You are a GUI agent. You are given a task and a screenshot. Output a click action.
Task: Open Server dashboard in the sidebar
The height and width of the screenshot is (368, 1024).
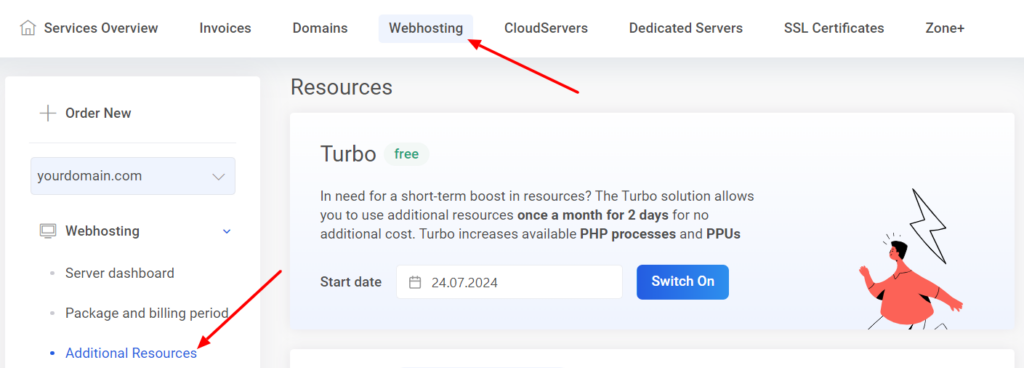(x=120, y=273)
